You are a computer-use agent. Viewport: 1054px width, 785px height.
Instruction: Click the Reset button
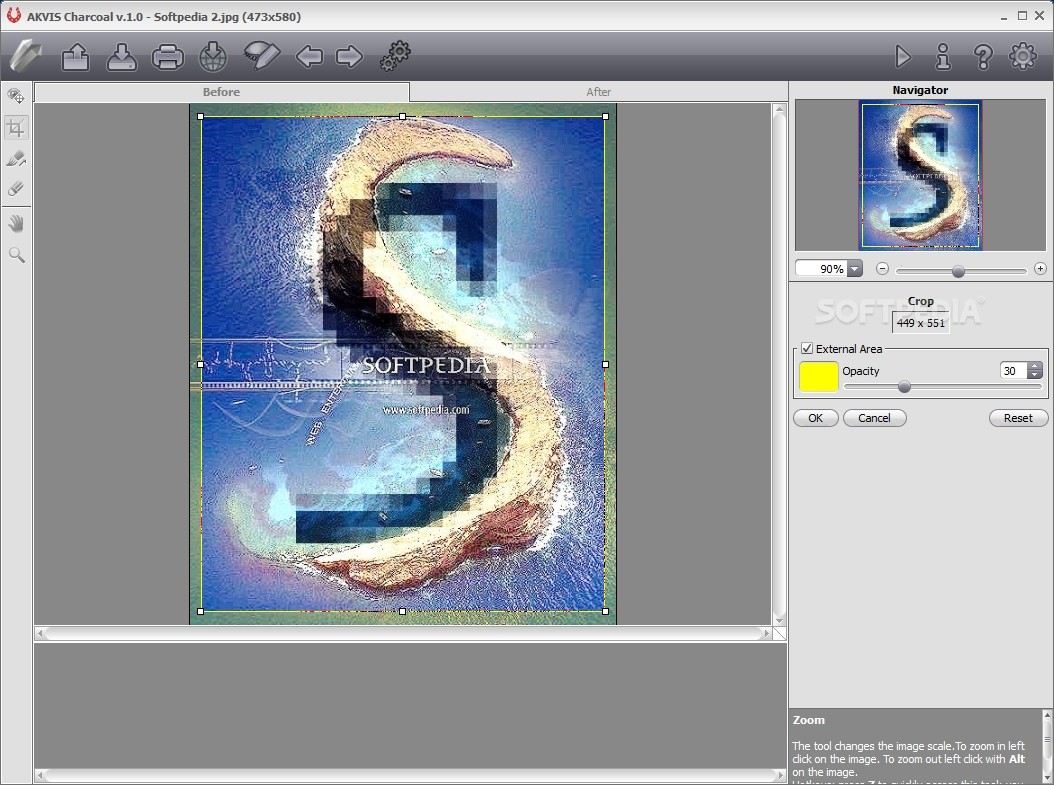[x=1018, y=418]
